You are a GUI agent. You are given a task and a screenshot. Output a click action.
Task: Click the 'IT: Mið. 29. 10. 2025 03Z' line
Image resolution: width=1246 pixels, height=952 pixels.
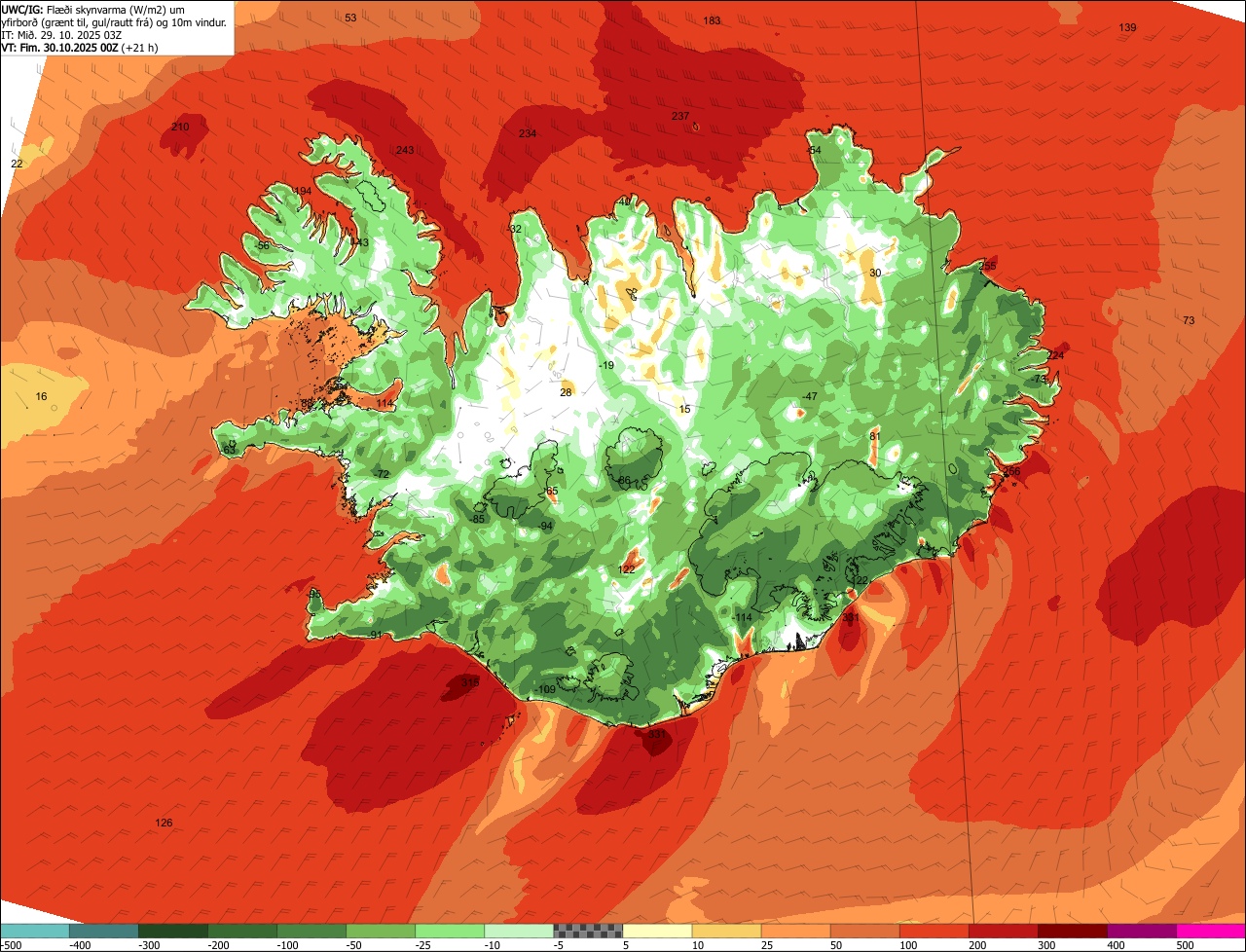63,34
